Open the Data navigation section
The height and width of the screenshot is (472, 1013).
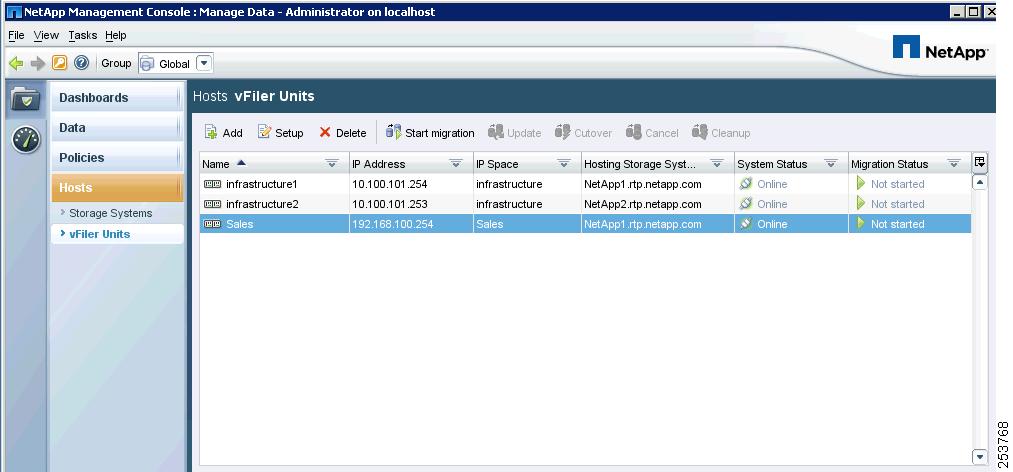(x=117, y=128)
